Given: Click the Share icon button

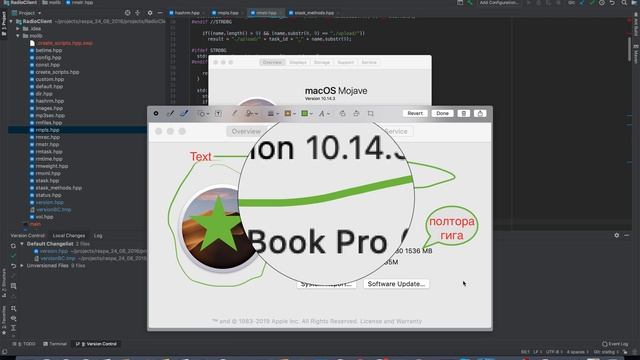Looking at the screenshot, I should click(480, 113).
